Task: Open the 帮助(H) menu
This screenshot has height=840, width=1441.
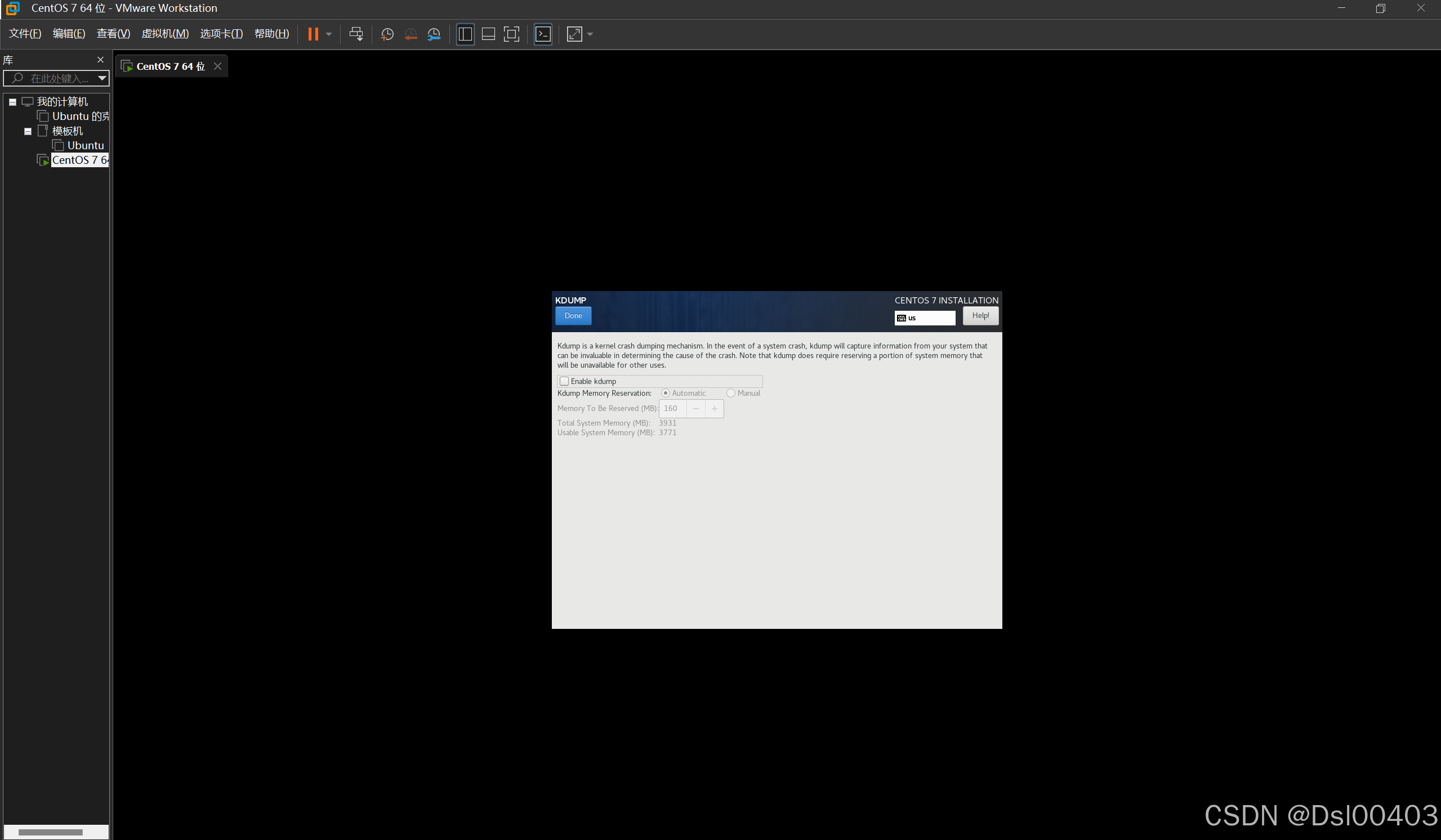Action: 271,34
